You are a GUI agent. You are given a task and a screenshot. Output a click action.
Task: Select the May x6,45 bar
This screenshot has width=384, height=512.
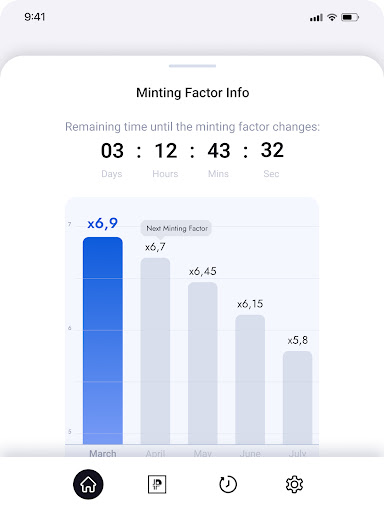coord(203,363)
